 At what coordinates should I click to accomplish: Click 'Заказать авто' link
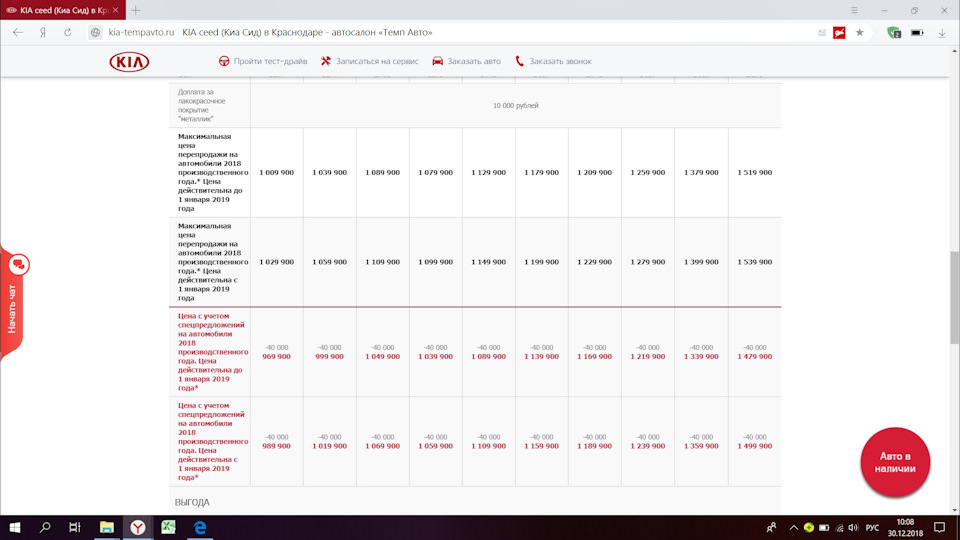474,61
